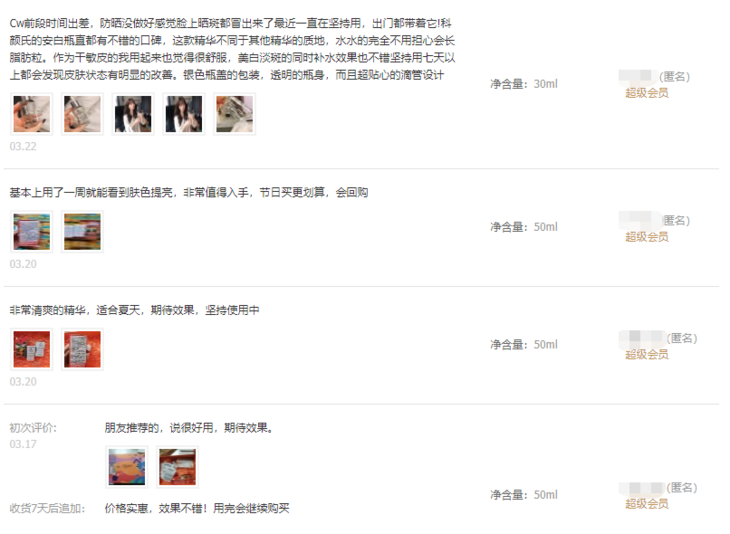View first red-background photo in 非常清爽 review
The image size is (730, 534).
click(x=32, y=350)
